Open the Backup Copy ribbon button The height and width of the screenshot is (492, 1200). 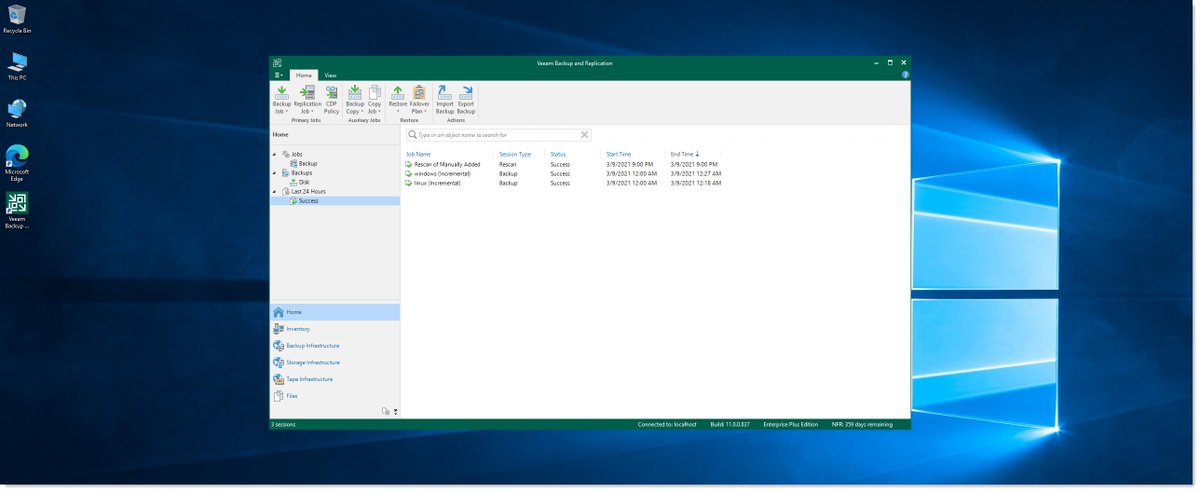point(355,100)
